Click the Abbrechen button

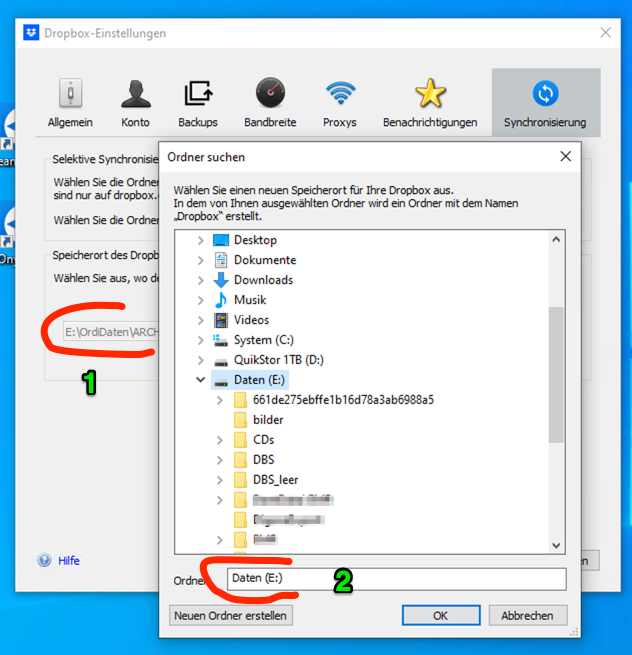528,615
